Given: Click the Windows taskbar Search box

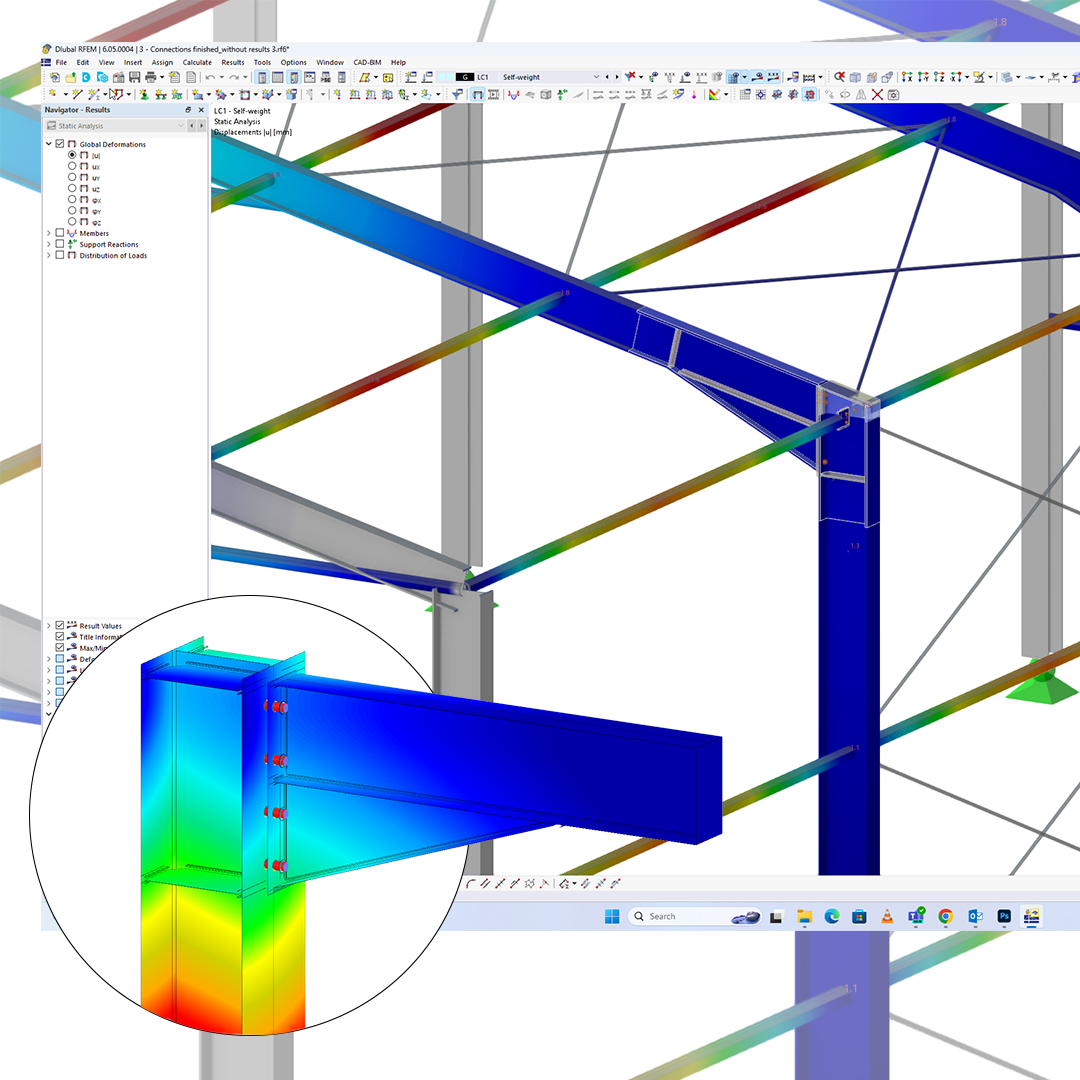Looking at the screenshot, I should pos(694,916).
